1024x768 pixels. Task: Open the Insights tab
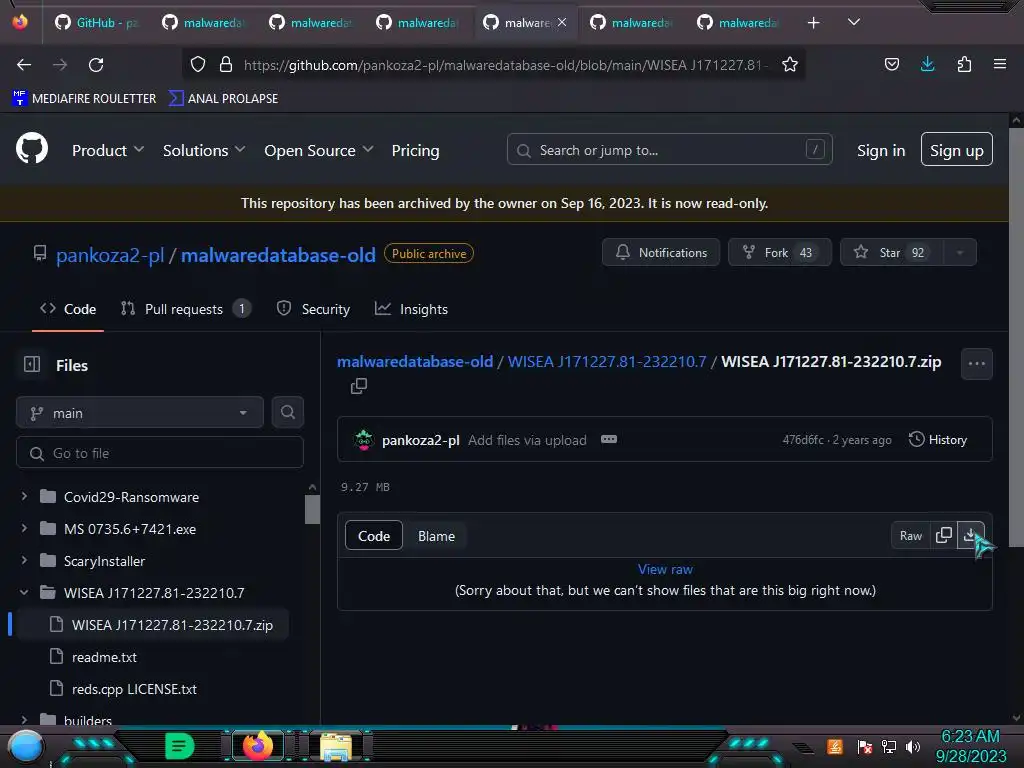pos(411,309)
